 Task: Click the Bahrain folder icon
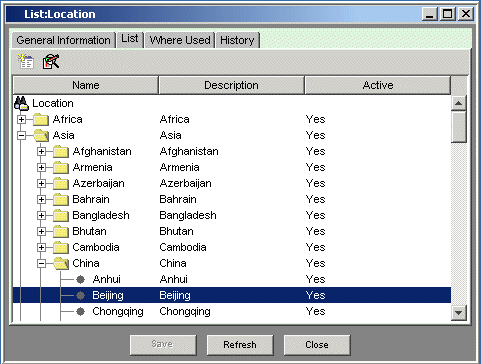click(61, 199)
